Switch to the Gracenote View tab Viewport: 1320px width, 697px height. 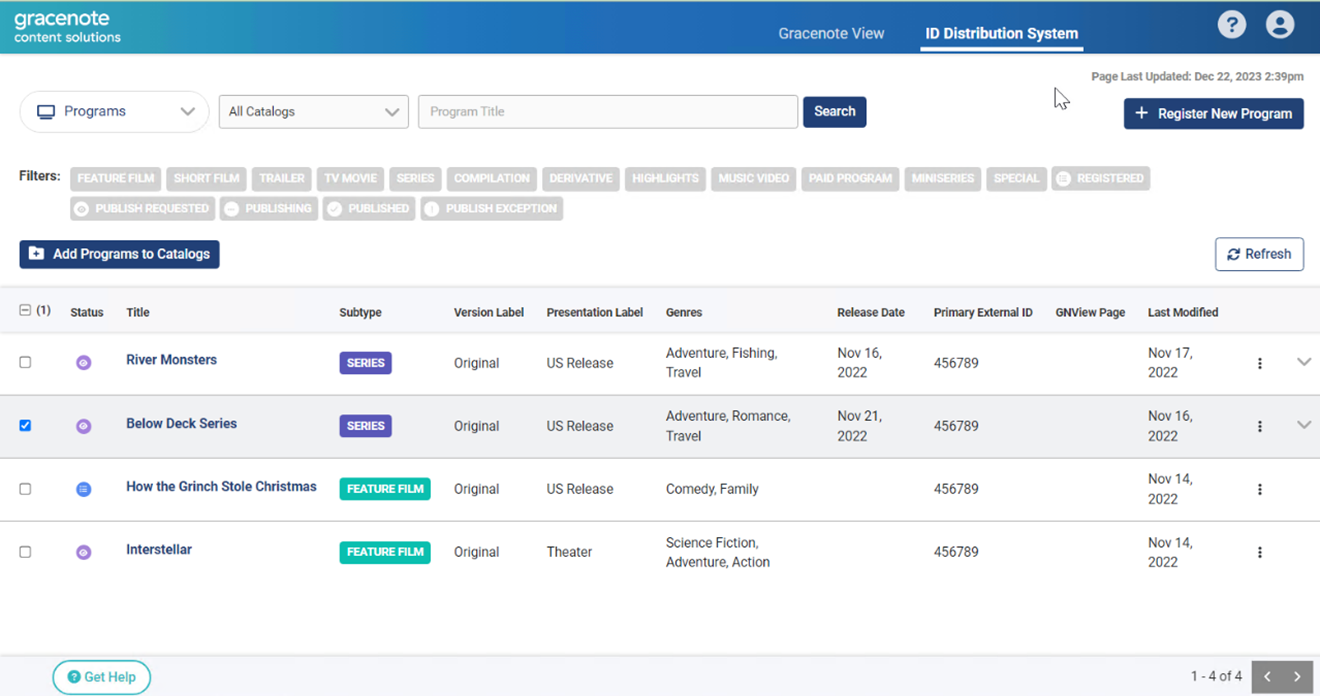click(x=831, y=33)
